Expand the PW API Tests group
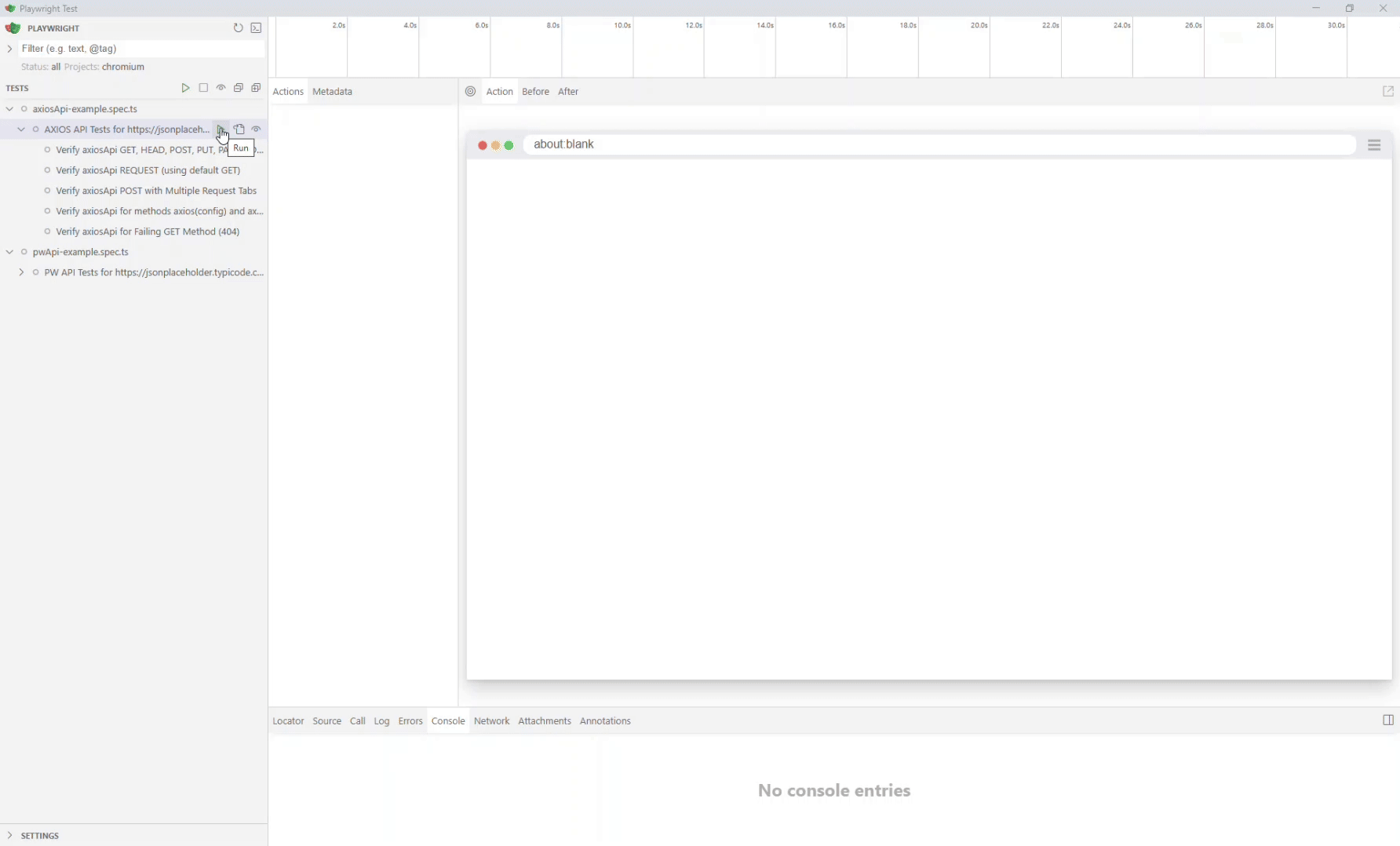 pyautogui.click(x=21, y=272)
